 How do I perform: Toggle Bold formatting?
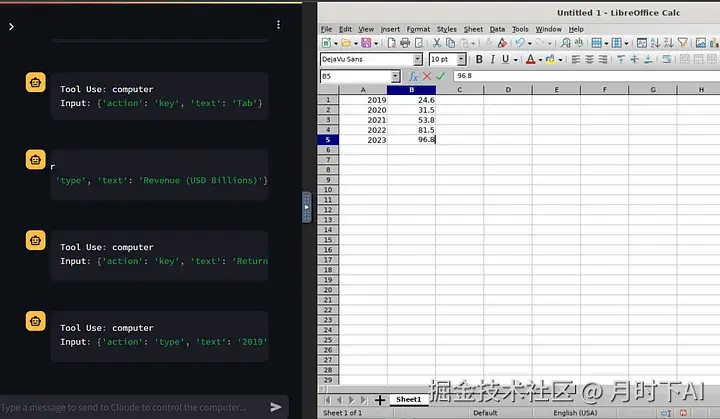(x=479, y=59)
